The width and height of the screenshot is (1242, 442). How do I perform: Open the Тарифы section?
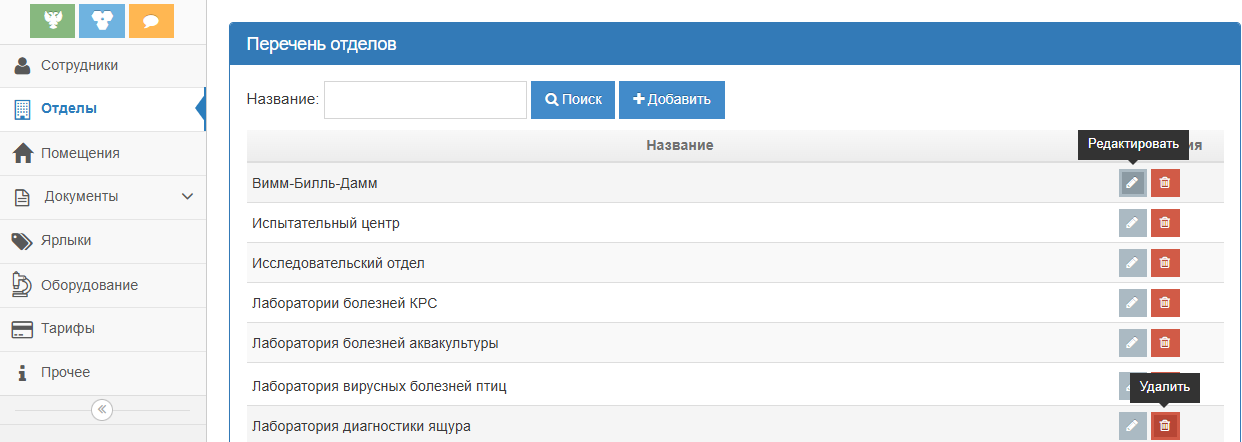68,328
